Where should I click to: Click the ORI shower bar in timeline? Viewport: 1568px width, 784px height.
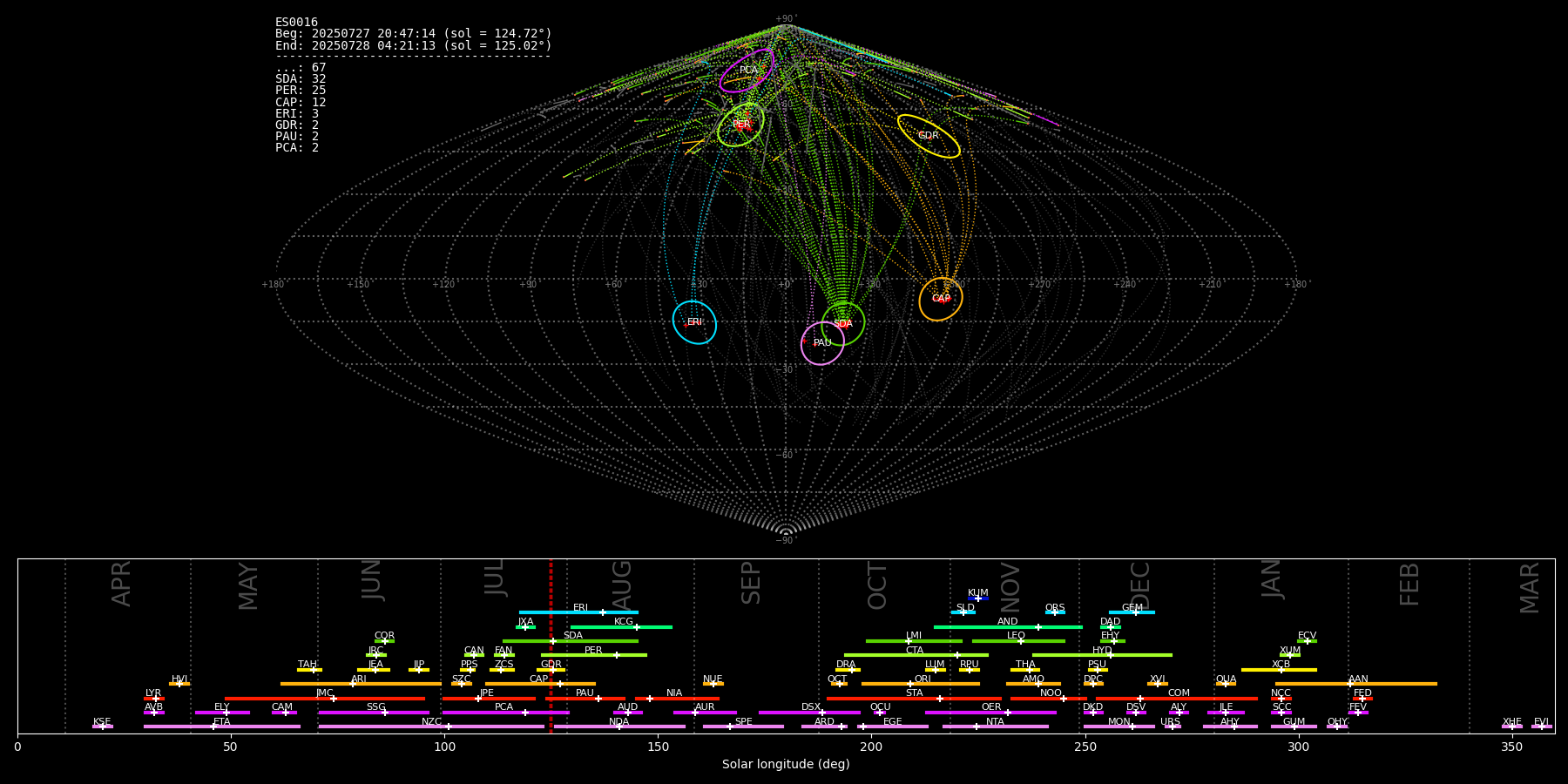(x=921, y=684)
